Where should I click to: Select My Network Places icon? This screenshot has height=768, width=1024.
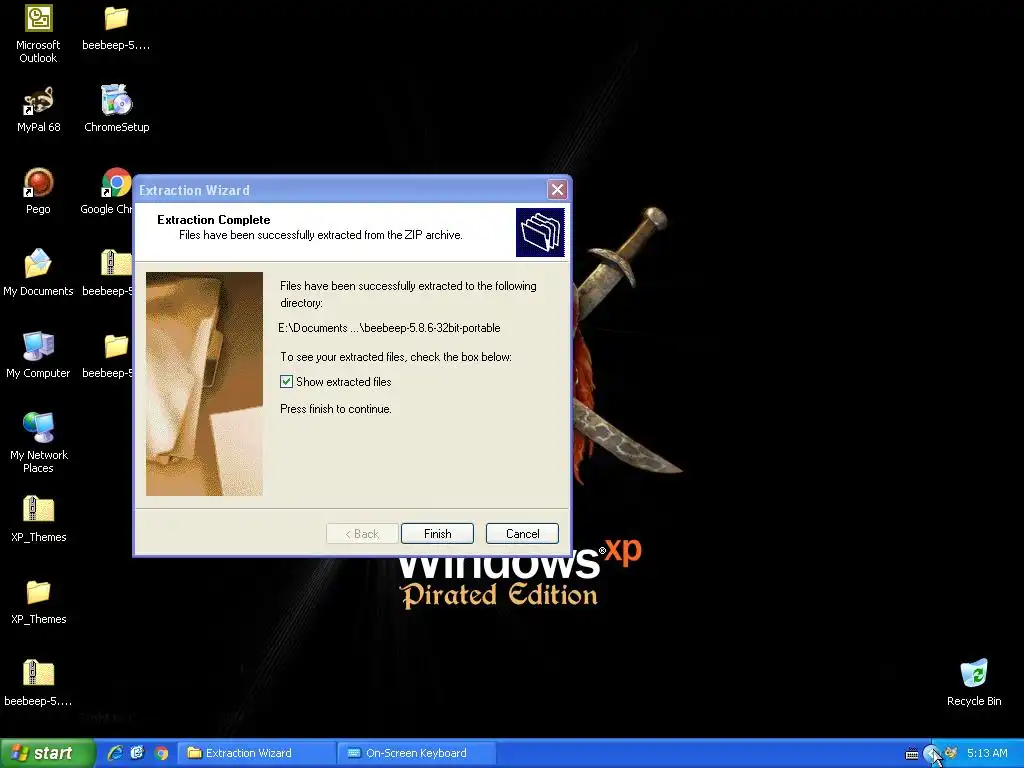(x=39, y=443)
